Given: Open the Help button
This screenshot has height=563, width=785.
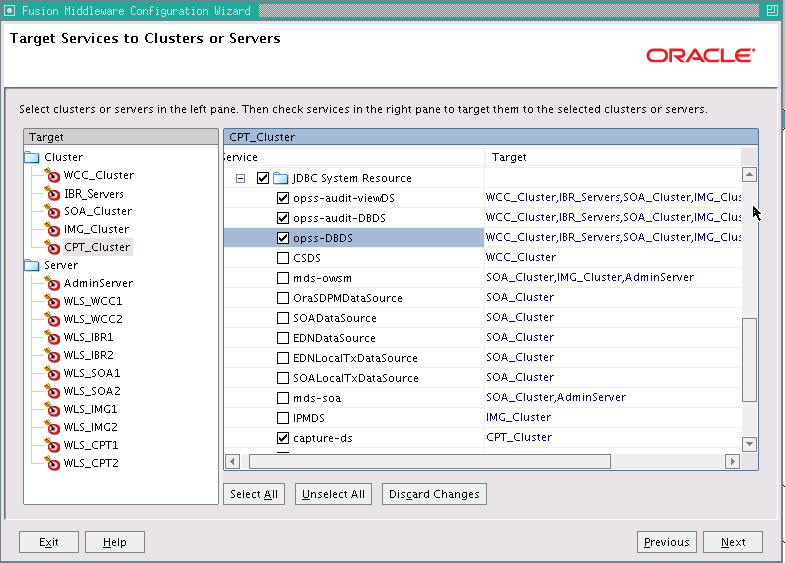Looking at the screenshot, I should point(115,542).
